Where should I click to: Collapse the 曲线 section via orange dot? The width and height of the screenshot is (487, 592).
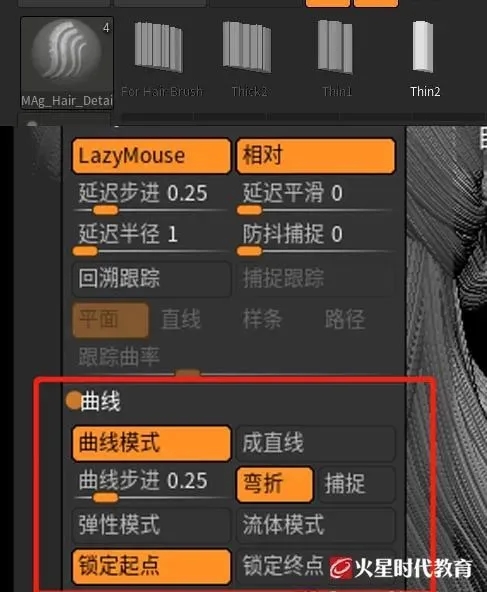pos(73,400)
